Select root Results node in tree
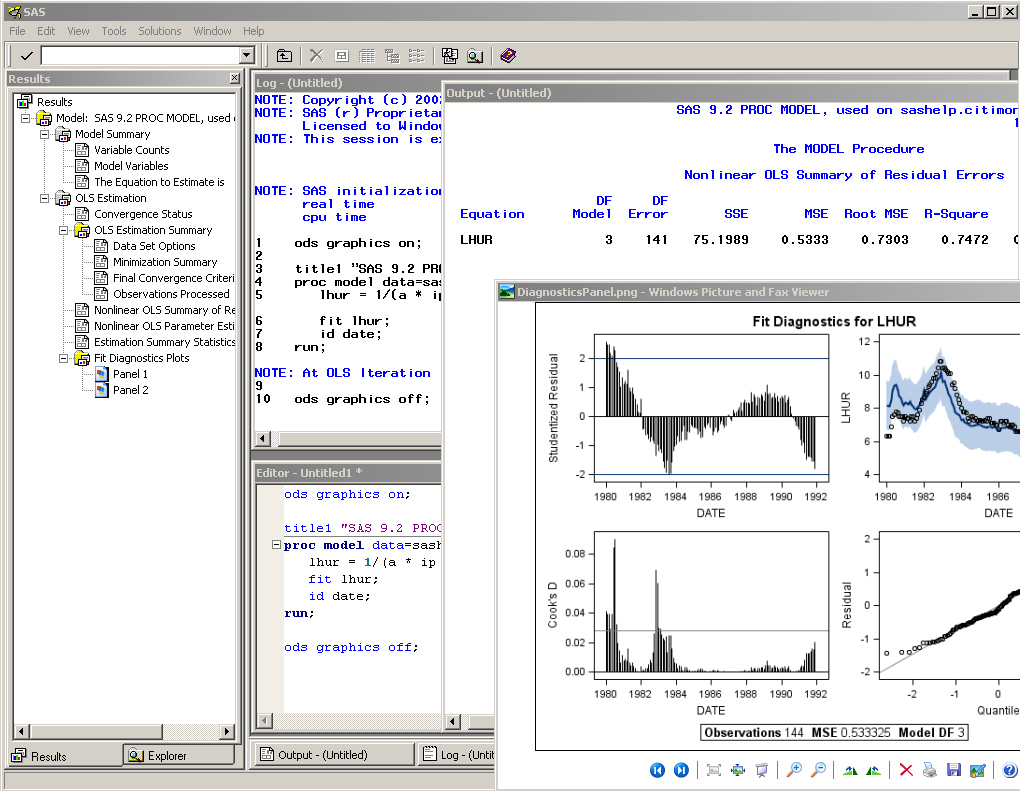The height and width of the screenshot is (791, 1020). pyautogui.click(x=54, y=101)
